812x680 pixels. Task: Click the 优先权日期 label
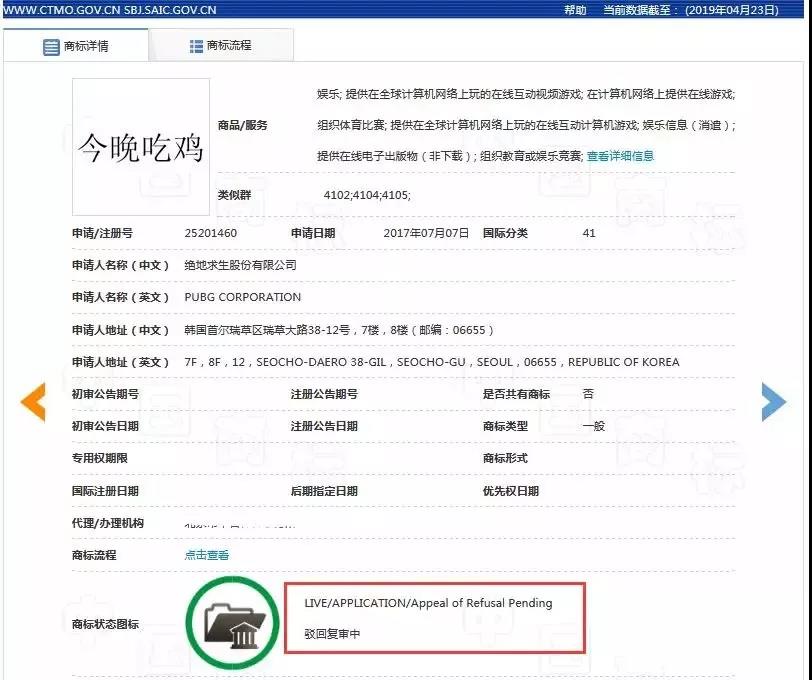(x=511, y=491)
